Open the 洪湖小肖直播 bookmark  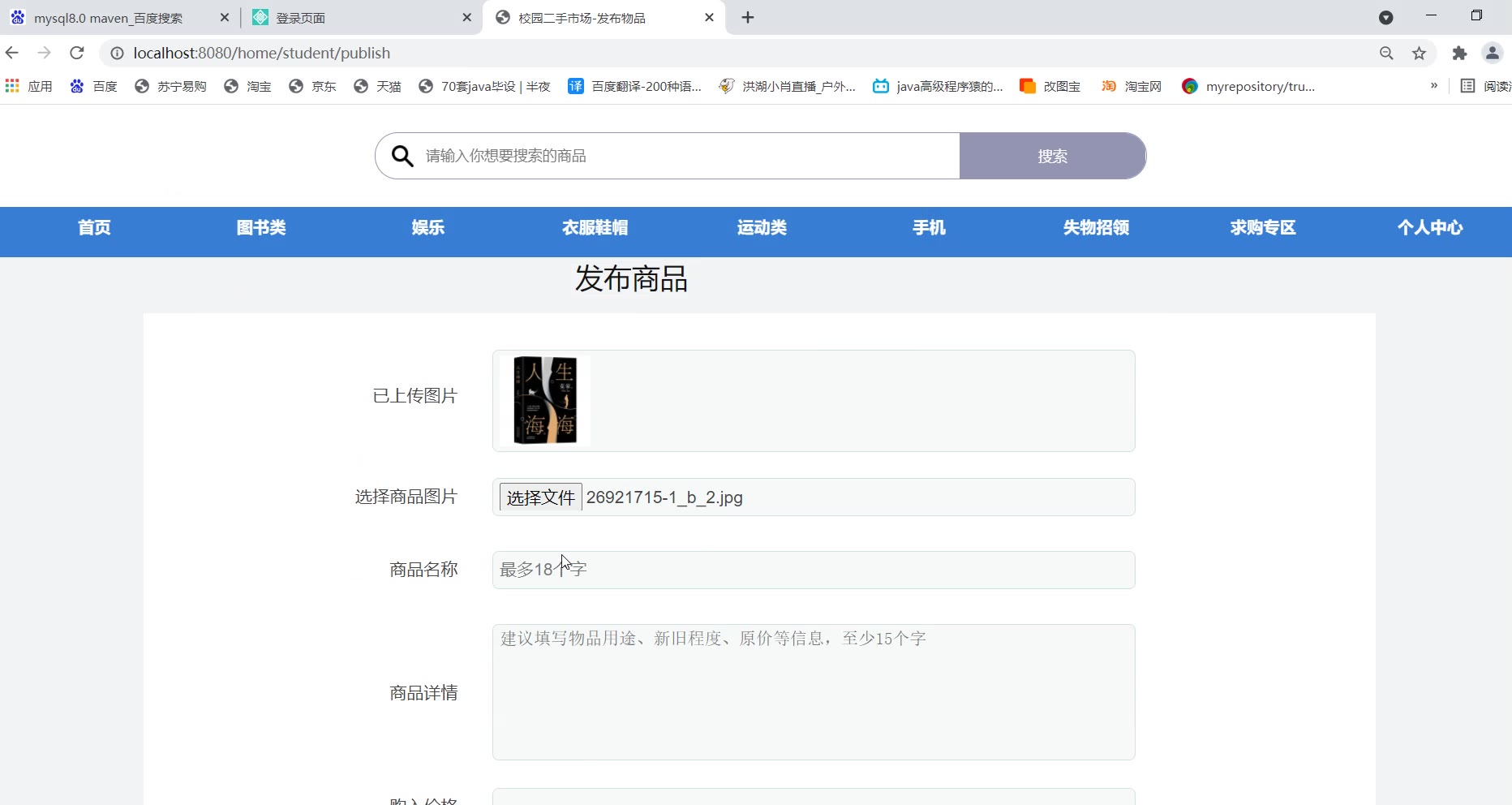787,86
